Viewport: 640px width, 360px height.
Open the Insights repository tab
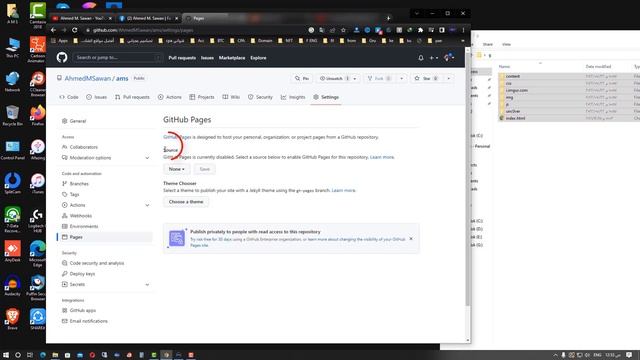pyautogui.click(x=293, y=97)
